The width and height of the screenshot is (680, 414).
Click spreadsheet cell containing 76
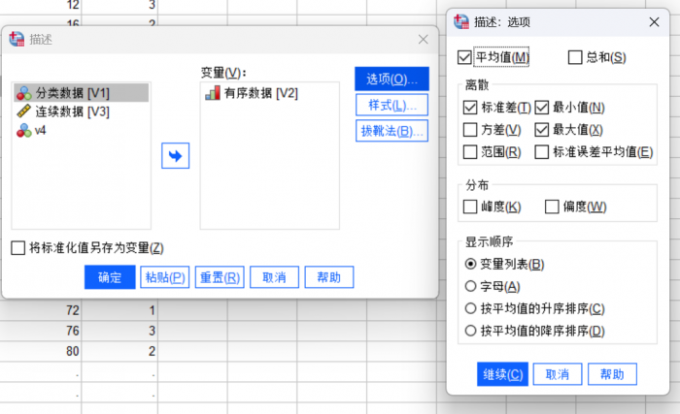click(40, 331)
